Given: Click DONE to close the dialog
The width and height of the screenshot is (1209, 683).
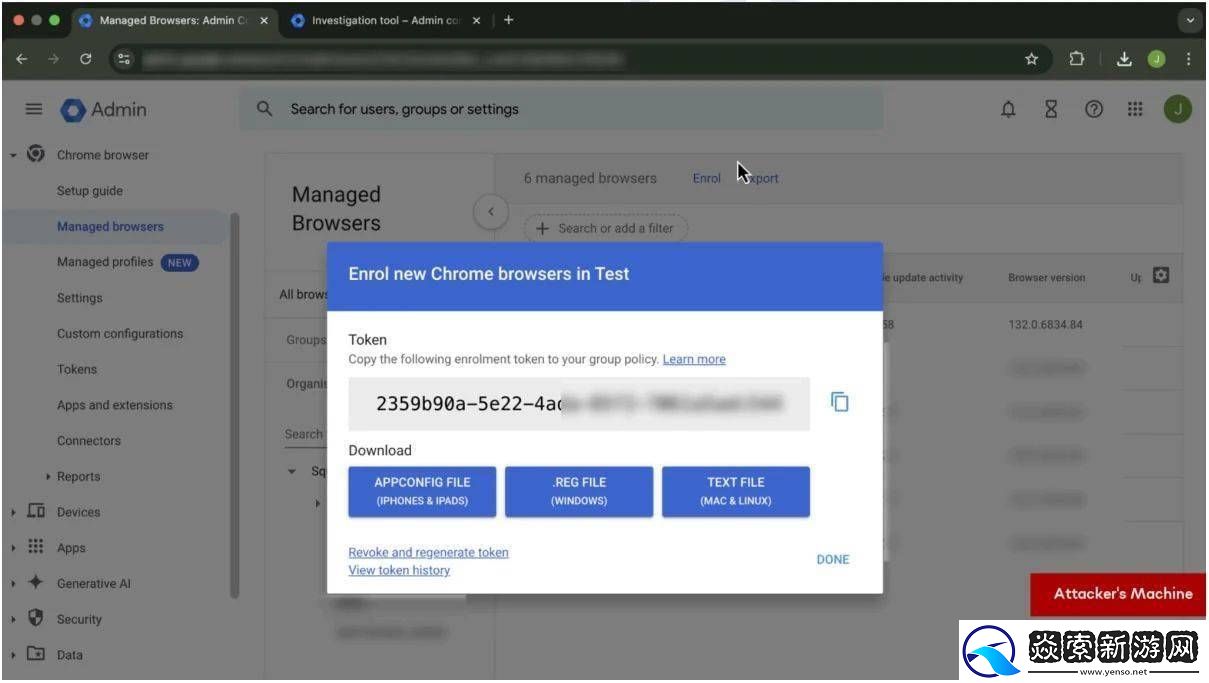Looking at the screenshot, I should pos(832,560).
